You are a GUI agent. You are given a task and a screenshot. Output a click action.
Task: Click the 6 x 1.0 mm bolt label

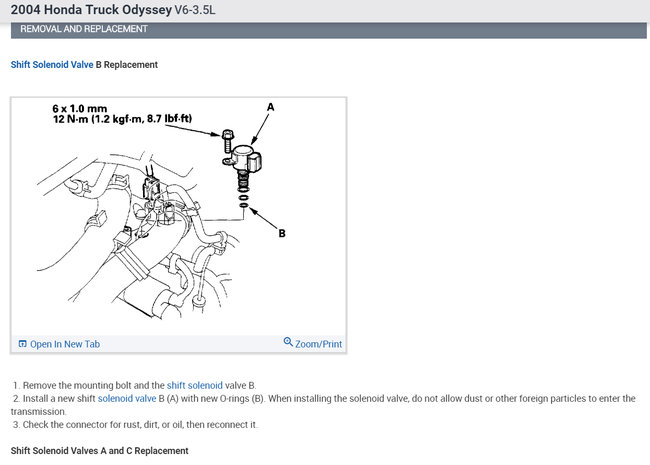[80, 109]
